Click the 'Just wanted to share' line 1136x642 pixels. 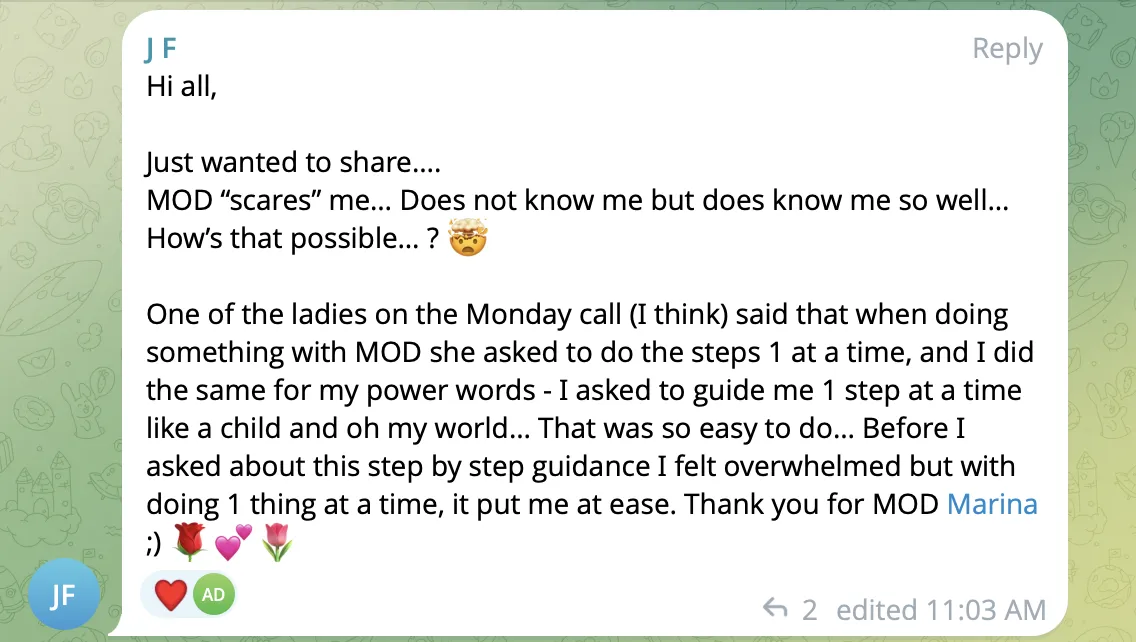(x=293, y=163)
